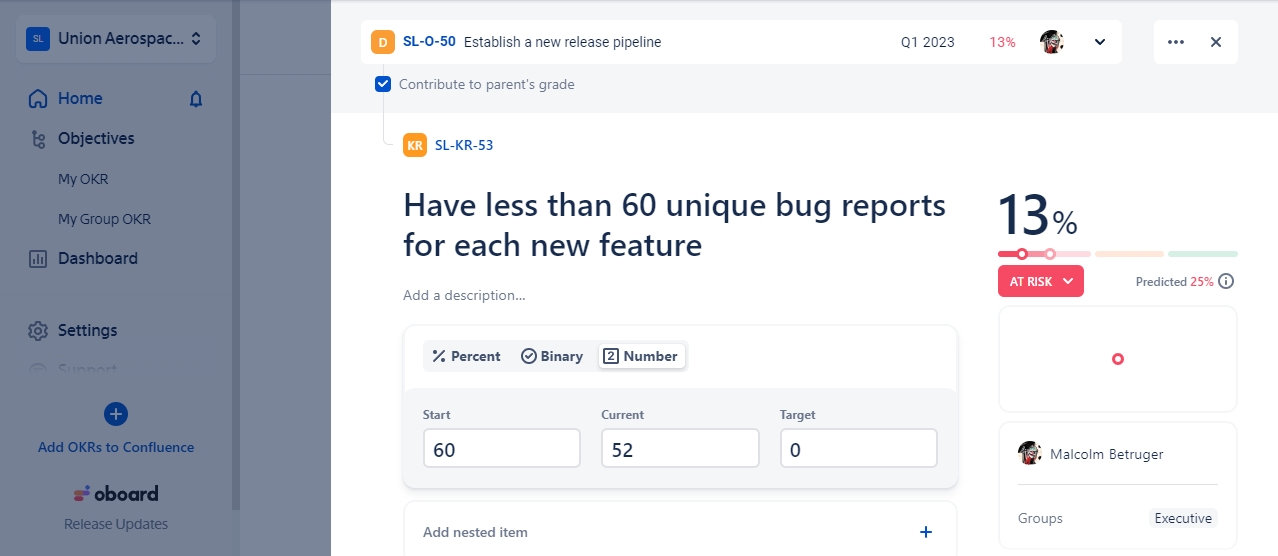The width and height of the screenshot is (1278, 556).
Task: Click the orange D objective badge
Action: (x=383, y=42)
